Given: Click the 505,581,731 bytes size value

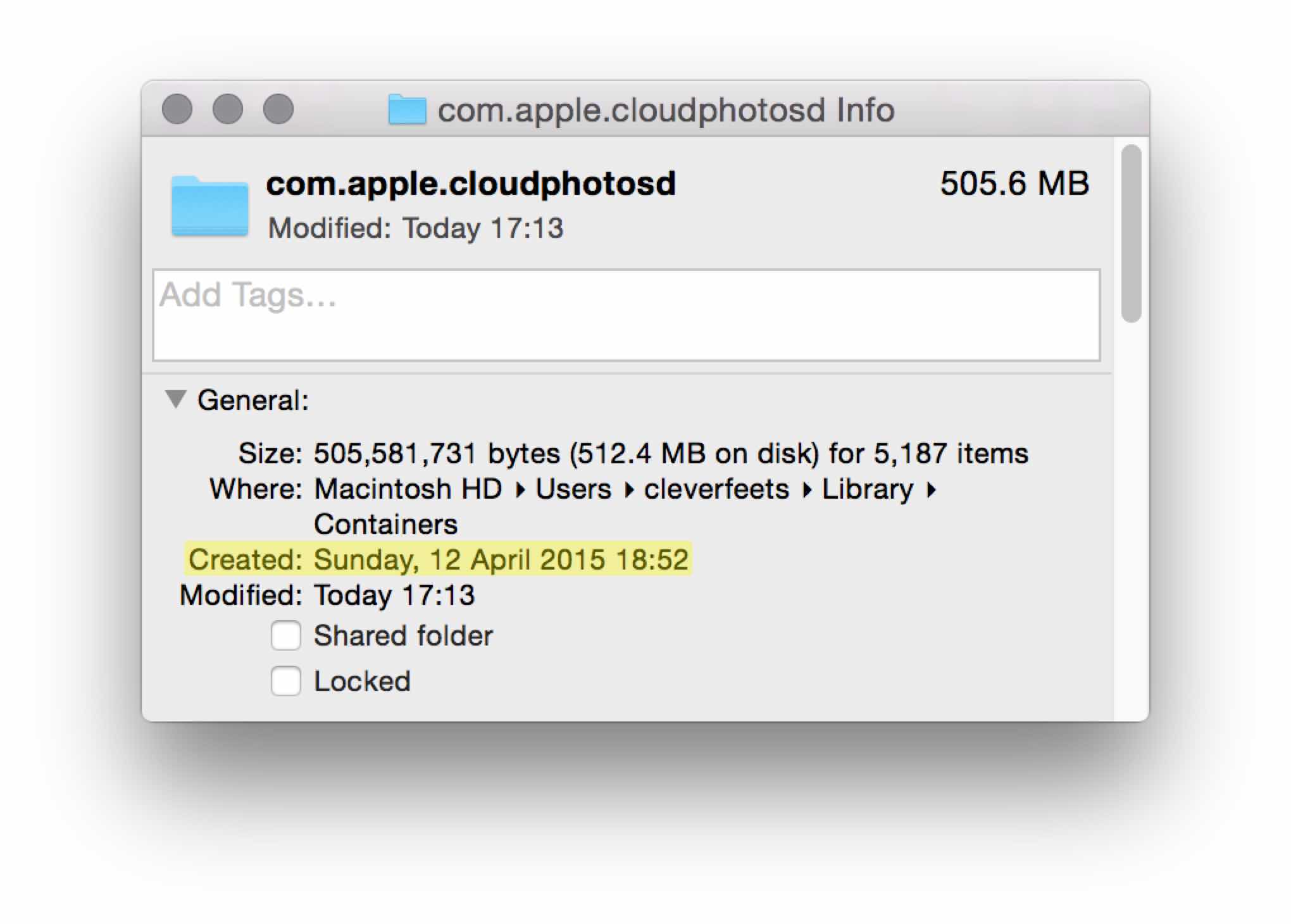Looking at the screenshot, I should (x=437, y=454).
